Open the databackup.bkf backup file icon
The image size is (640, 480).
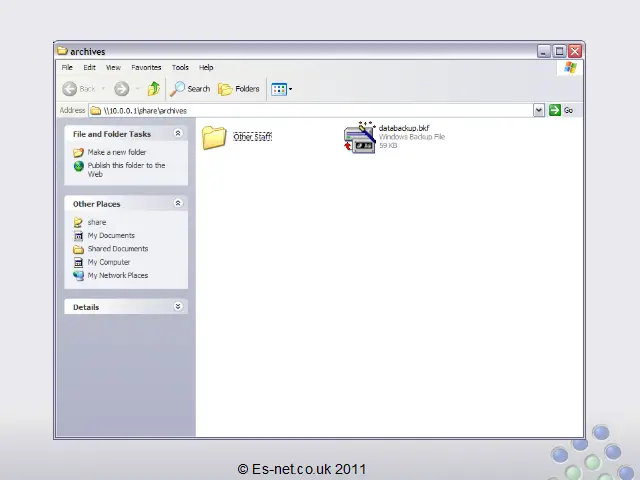pyautogui.click(x=359, y=138)
